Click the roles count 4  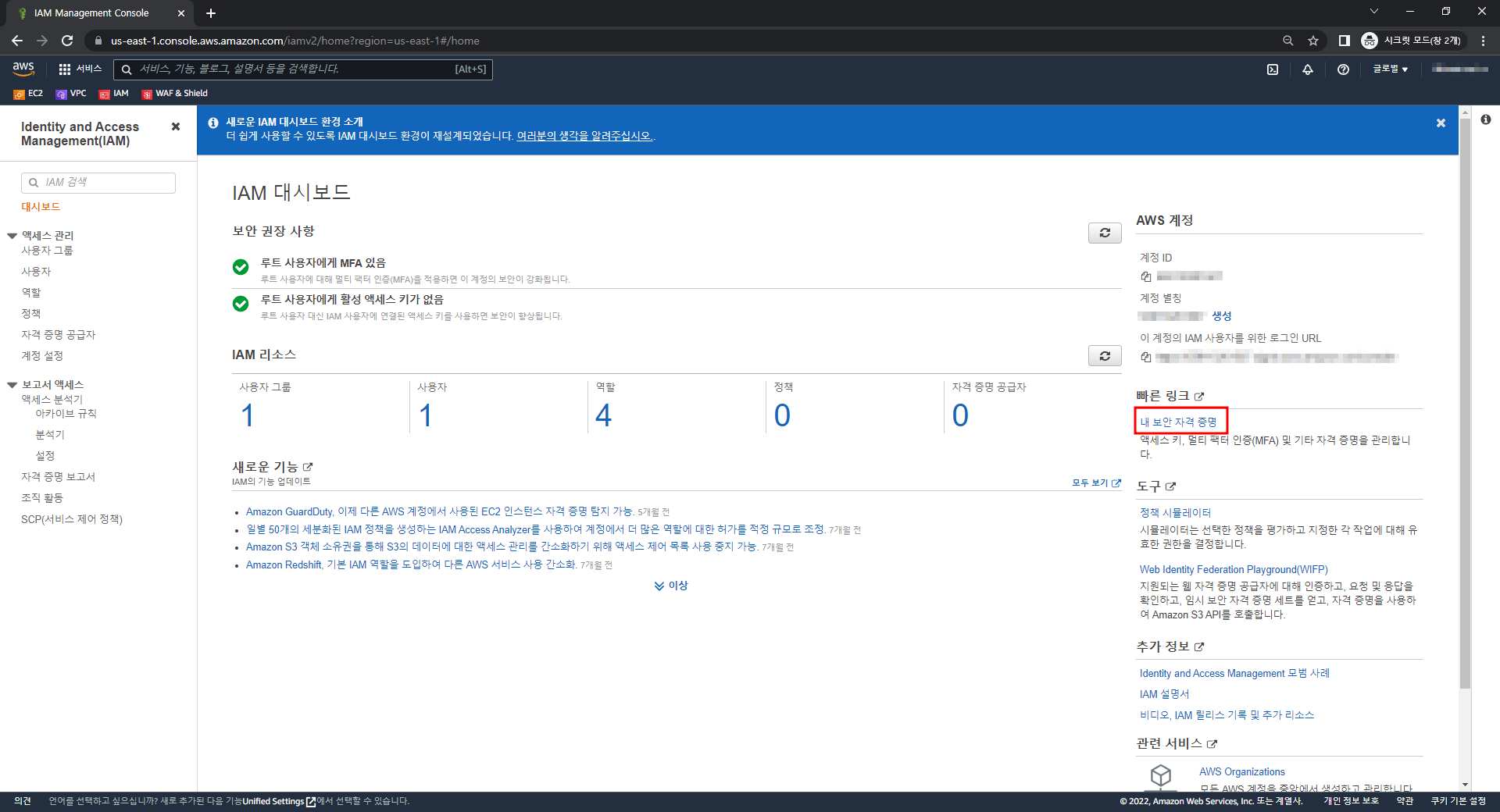click(x=603, y=416)
